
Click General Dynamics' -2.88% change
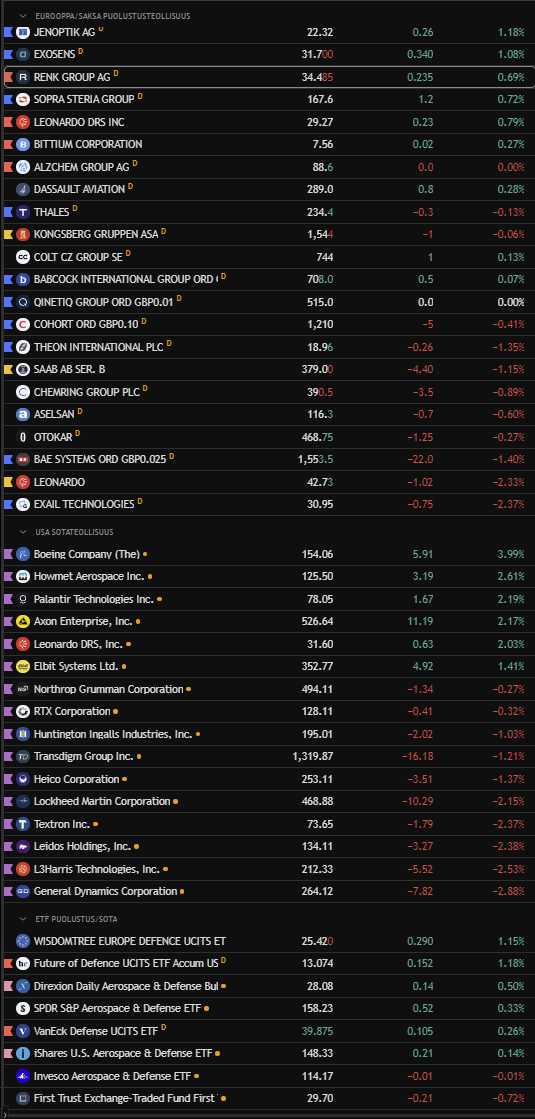[x=509, y=891]
